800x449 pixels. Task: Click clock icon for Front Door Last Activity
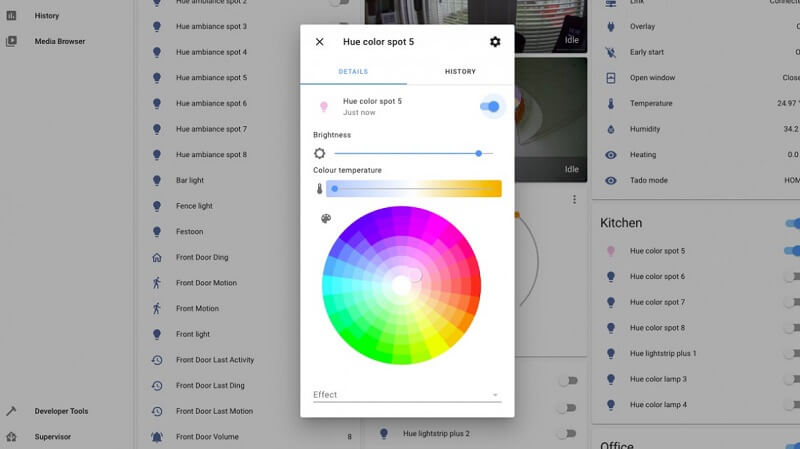click(157, 360)
